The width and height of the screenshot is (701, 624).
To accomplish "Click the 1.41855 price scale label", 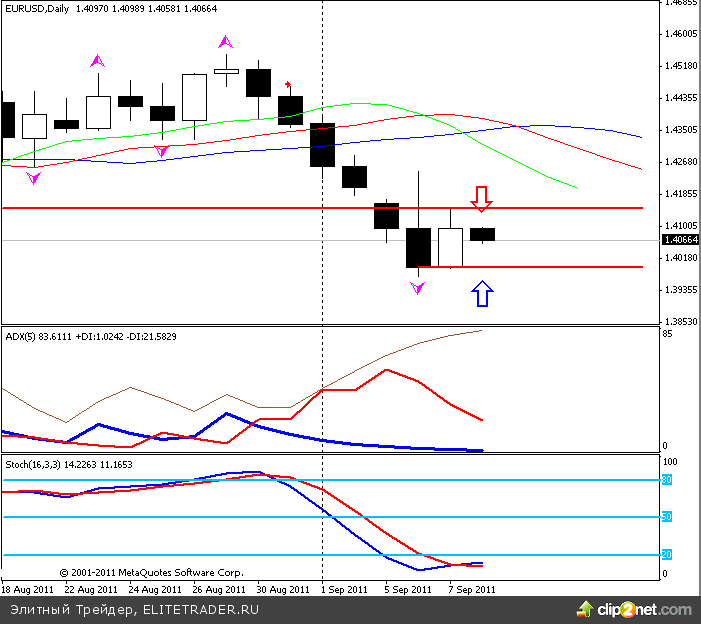I will [x=680, y=194].
